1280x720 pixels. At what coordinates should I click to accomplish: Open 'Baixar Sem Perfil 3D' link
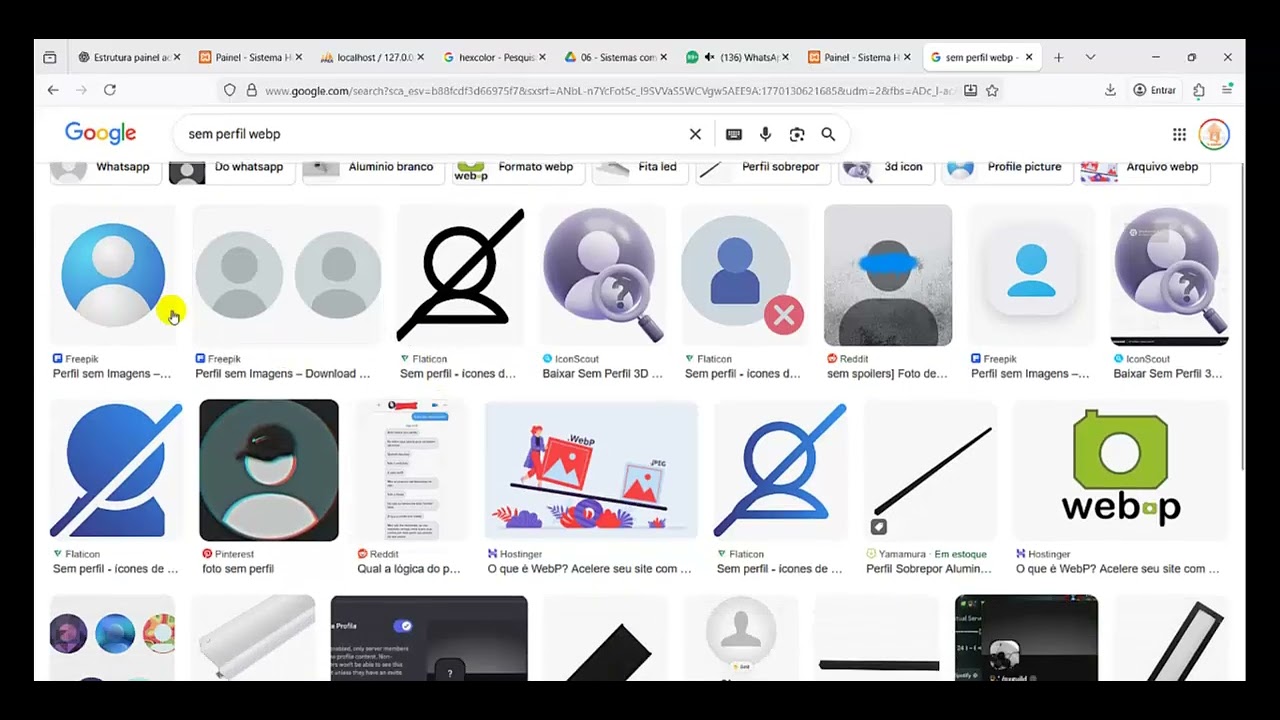(602, 374)
